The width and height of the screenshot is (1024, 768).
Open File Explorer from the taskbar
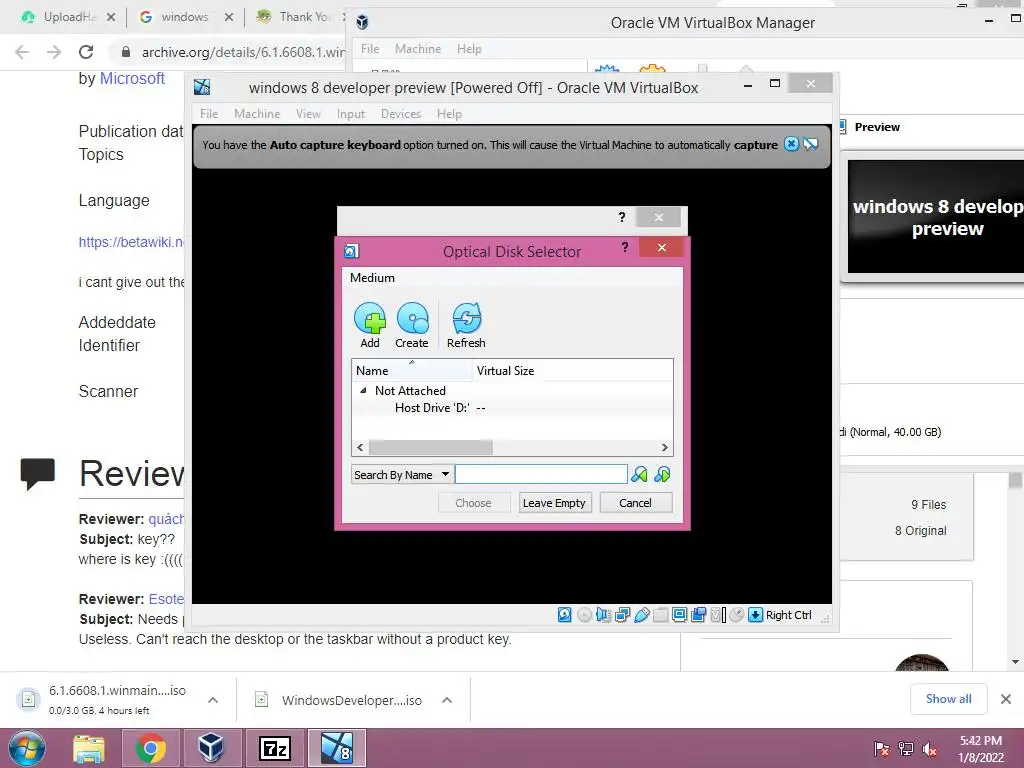point(89,748)
